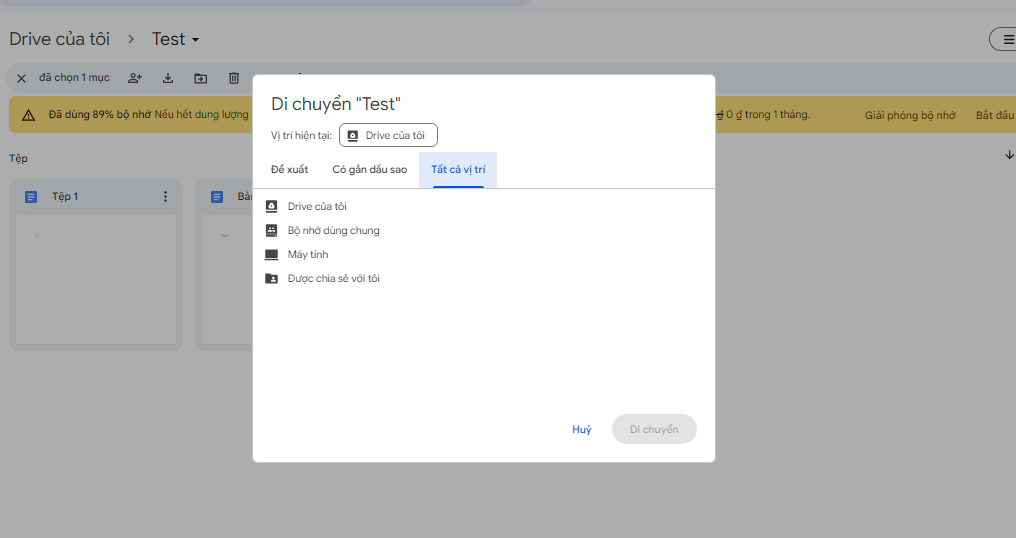This screenshot has height=538, width=1016.
Task: Click the current location Drive của tôi chip
Action: (x=388, y=136)
